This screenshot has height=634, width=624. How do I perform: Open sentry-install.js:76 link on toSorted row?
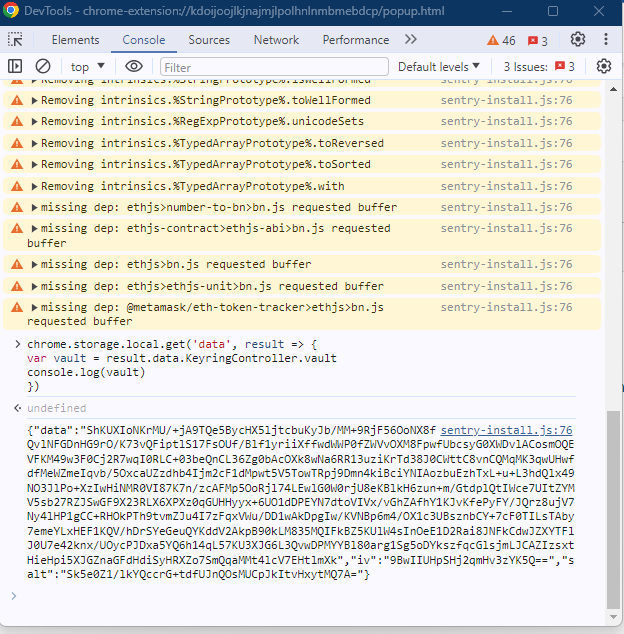tap(506, 164)
